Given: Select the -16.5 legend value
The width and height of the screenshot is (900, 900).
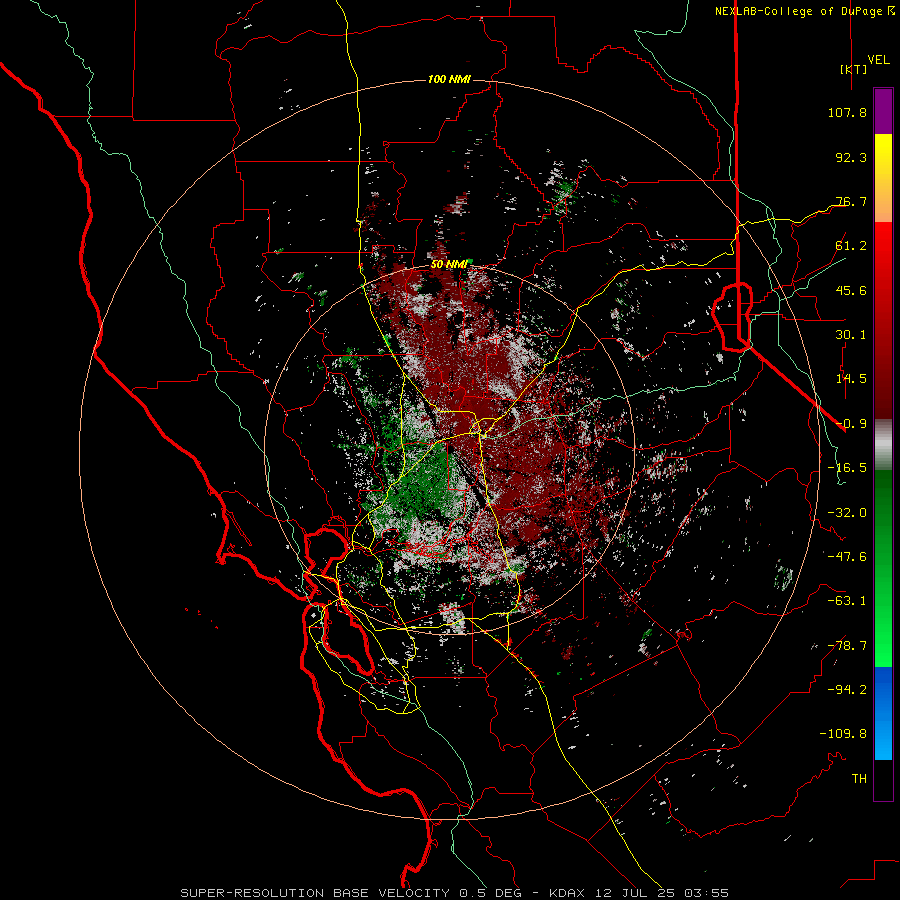Looking at the screenshot, I should (847, 468).
